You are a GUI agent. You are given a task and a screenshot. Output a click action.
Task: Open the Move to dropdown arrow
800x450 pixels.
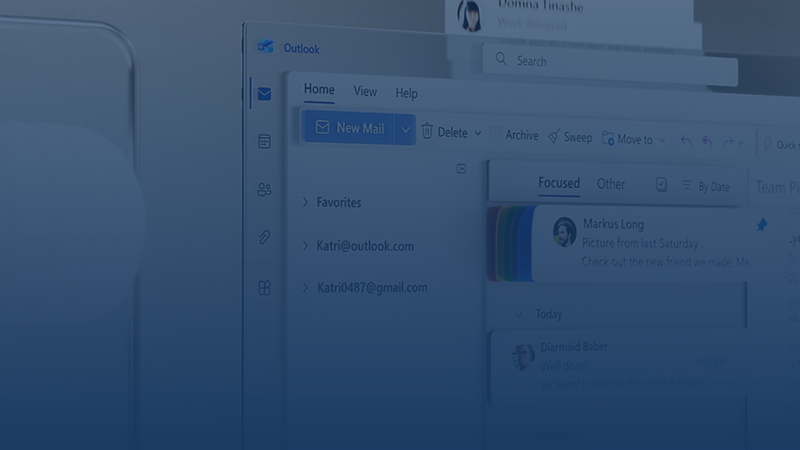662,140
